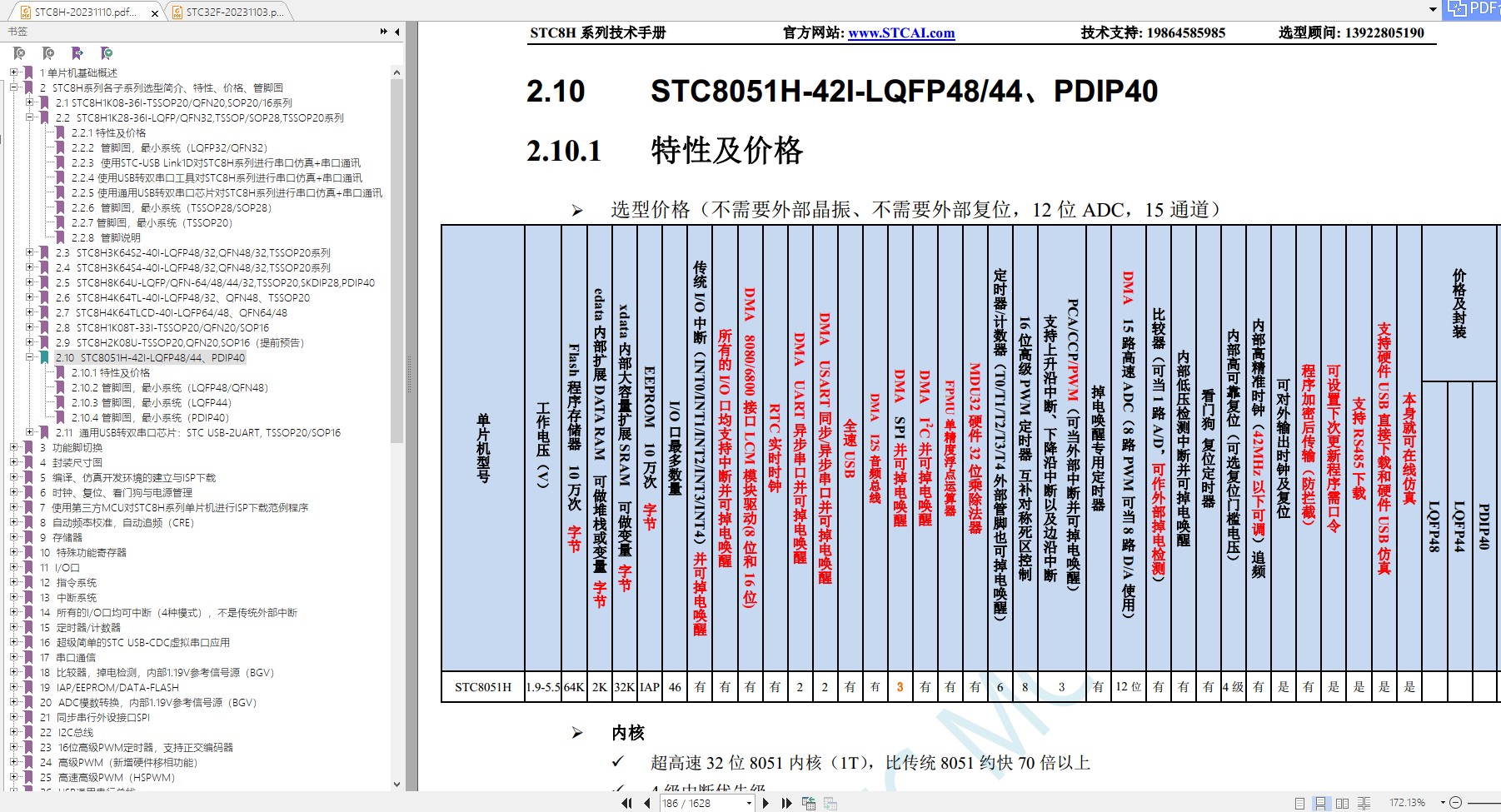
Task: Open bookmark '14 所有的I/O口均可中断'
Action: [168, 613]
